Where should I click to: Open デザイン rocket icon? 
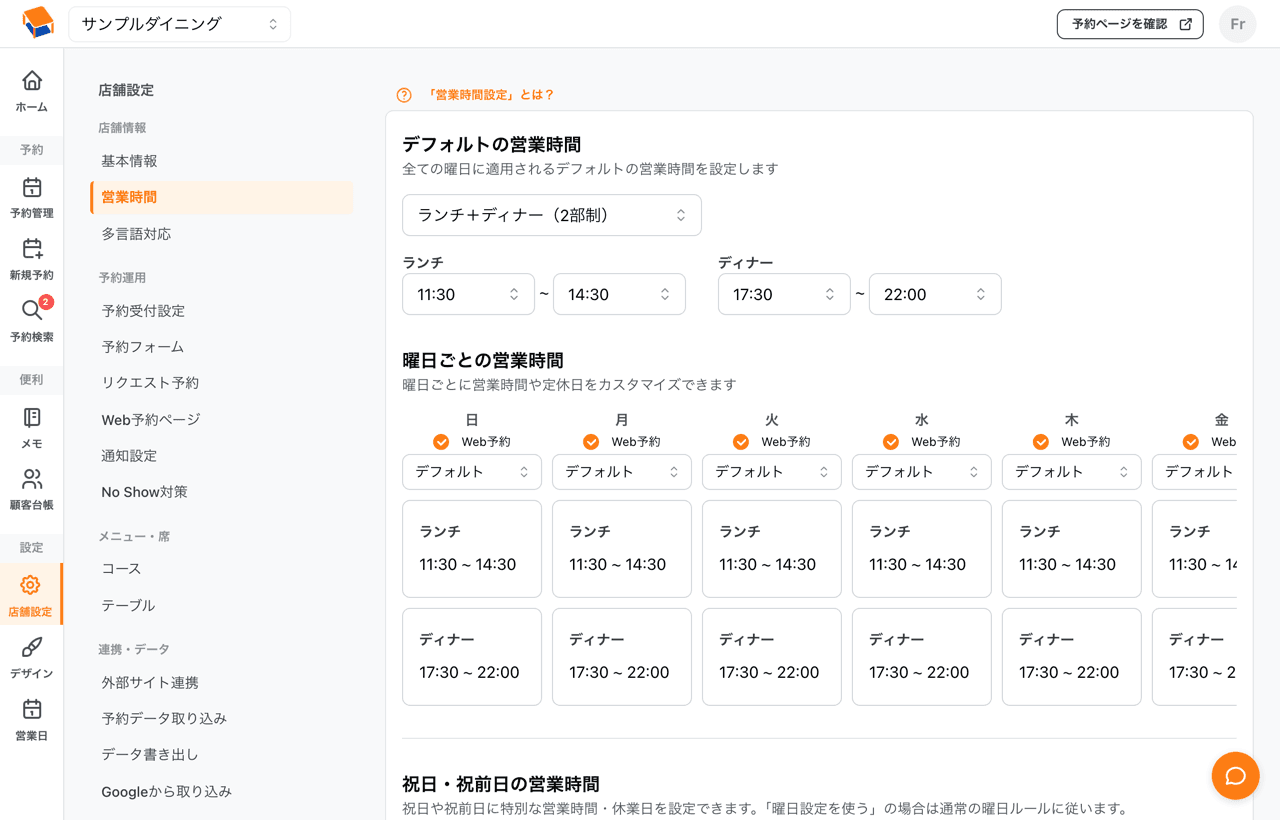pyautogui.click(x=32, y=647)
